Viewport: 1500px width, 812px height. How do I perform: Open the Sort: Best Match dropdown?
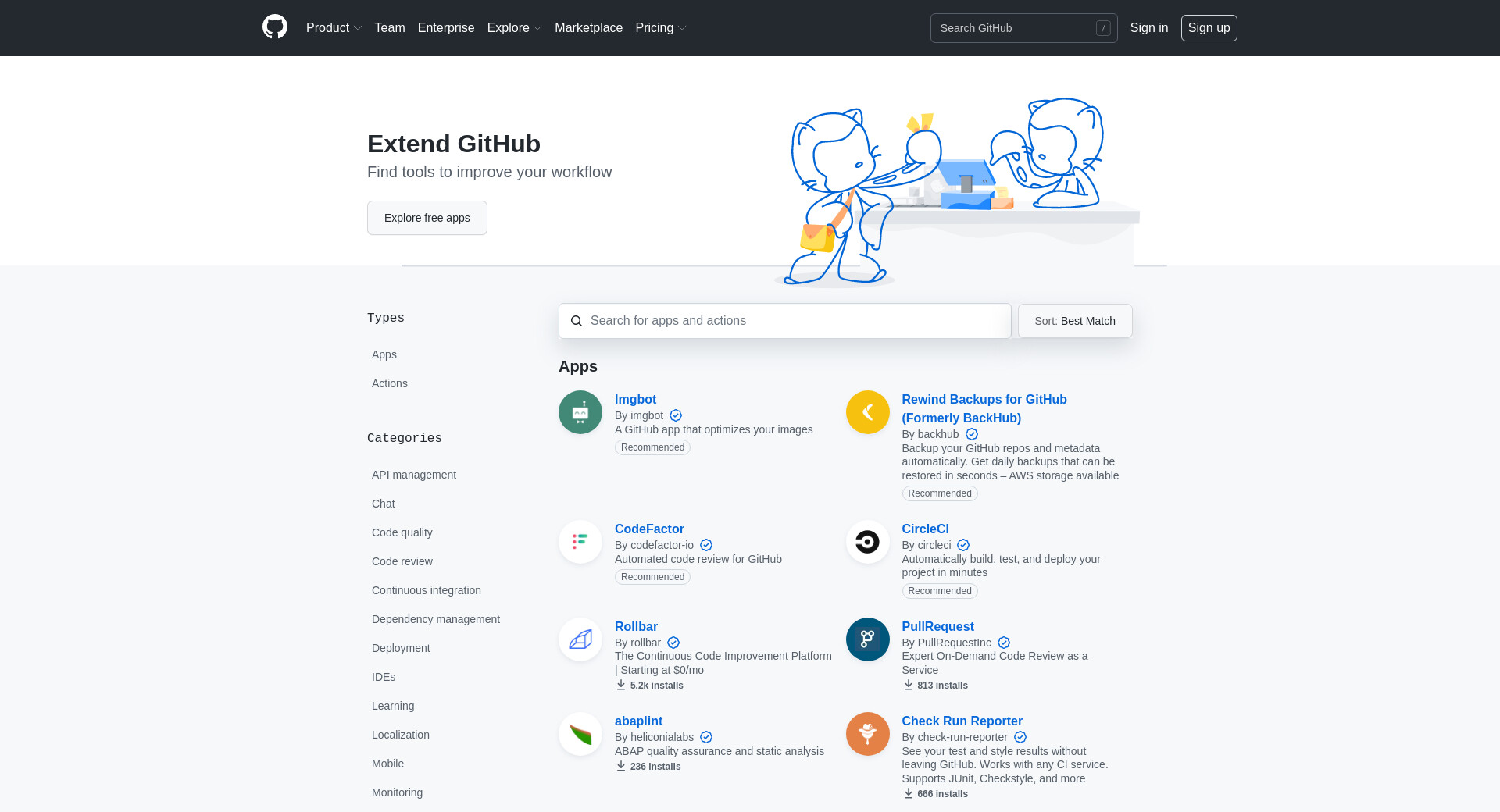1075,321
